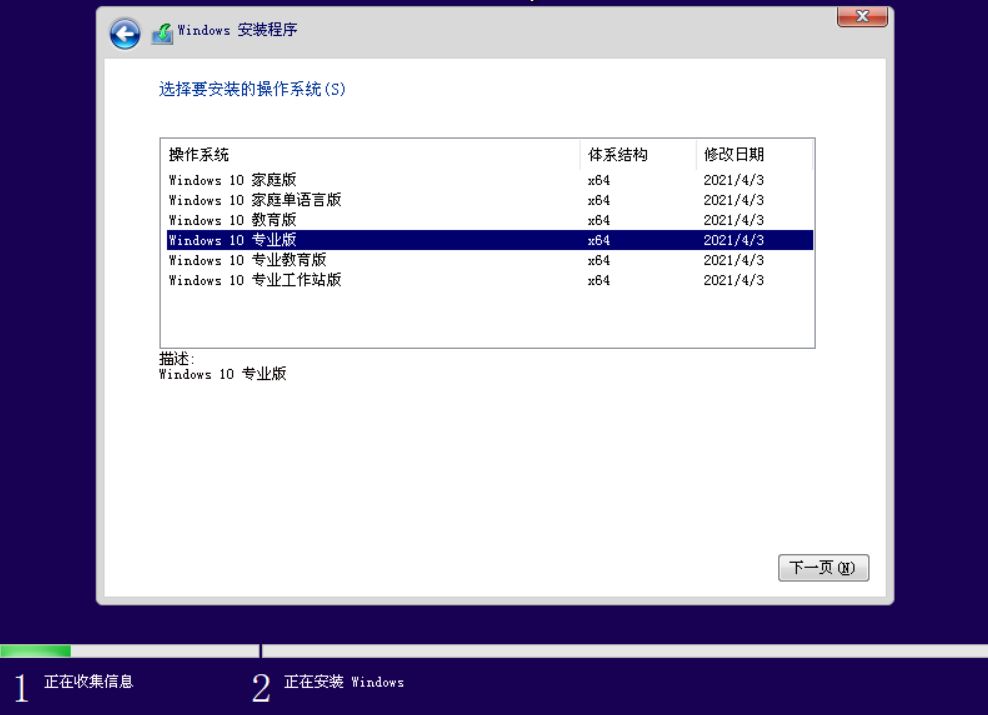The height and width of the screenshot is (715, 988).
Task: Click the Windows Setup title icon
Action: [x=162, y=33]
